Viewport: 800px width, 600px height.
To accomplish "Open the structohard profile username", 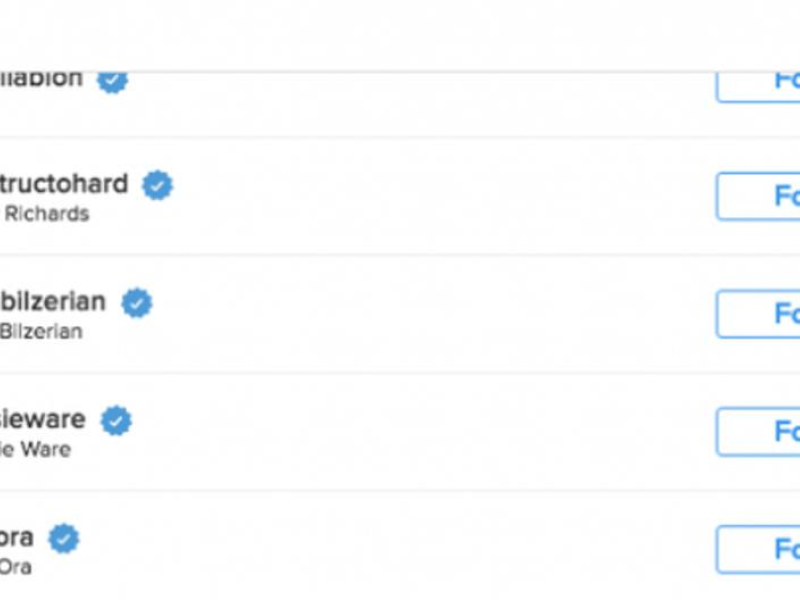I will [64, 184].
